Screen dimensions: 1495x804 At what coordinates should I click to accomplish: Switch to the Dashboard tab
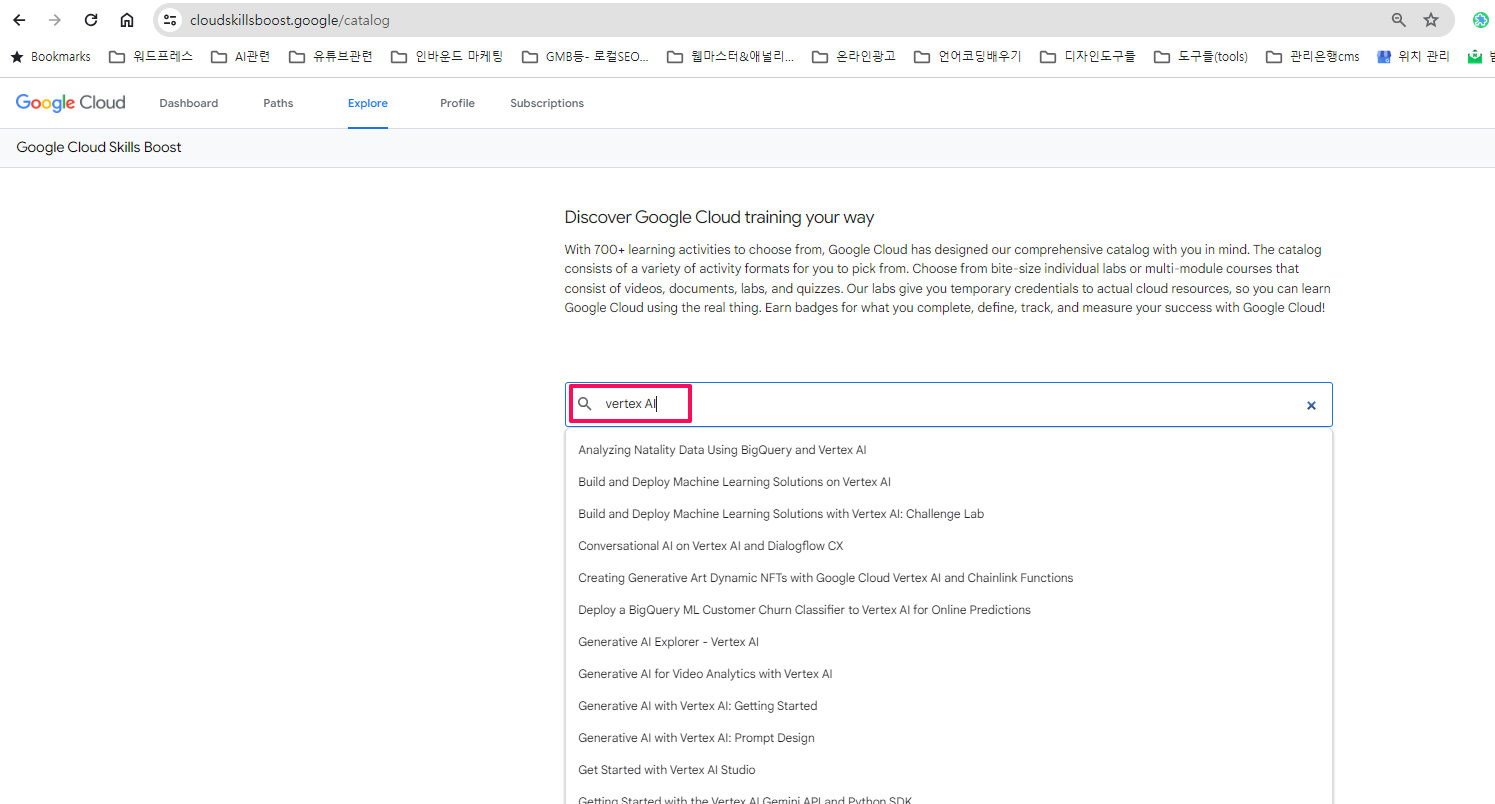[188, 103]
